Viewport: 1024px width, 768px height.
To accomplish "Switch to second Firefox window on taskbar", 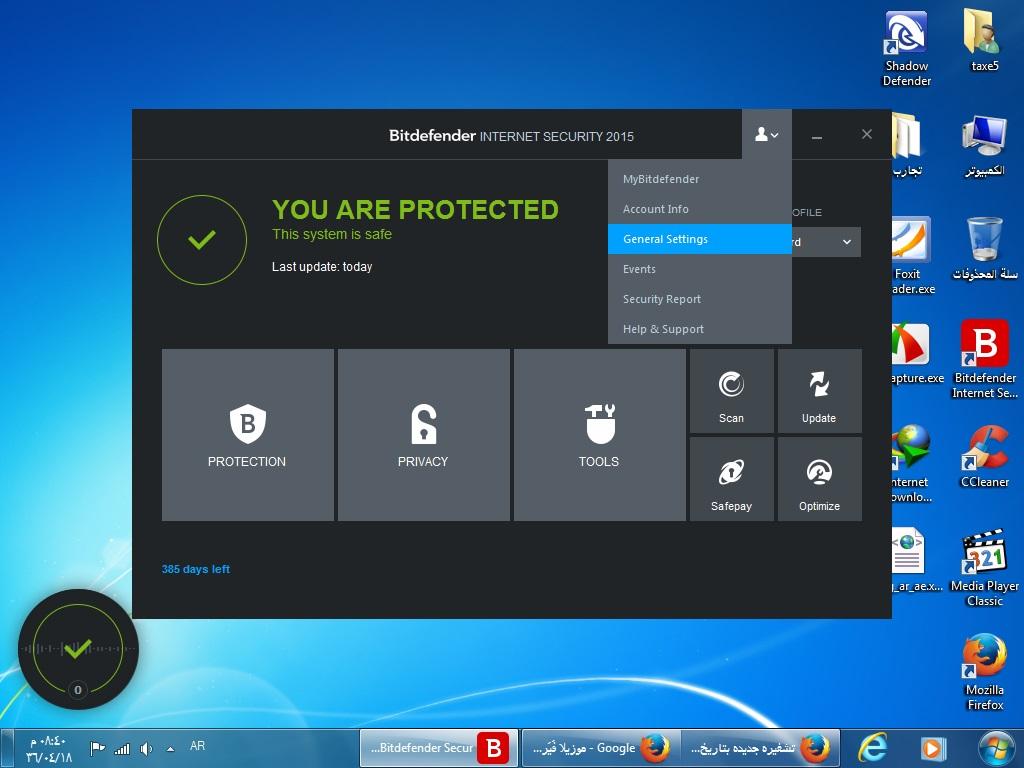I will coord(760,748).
